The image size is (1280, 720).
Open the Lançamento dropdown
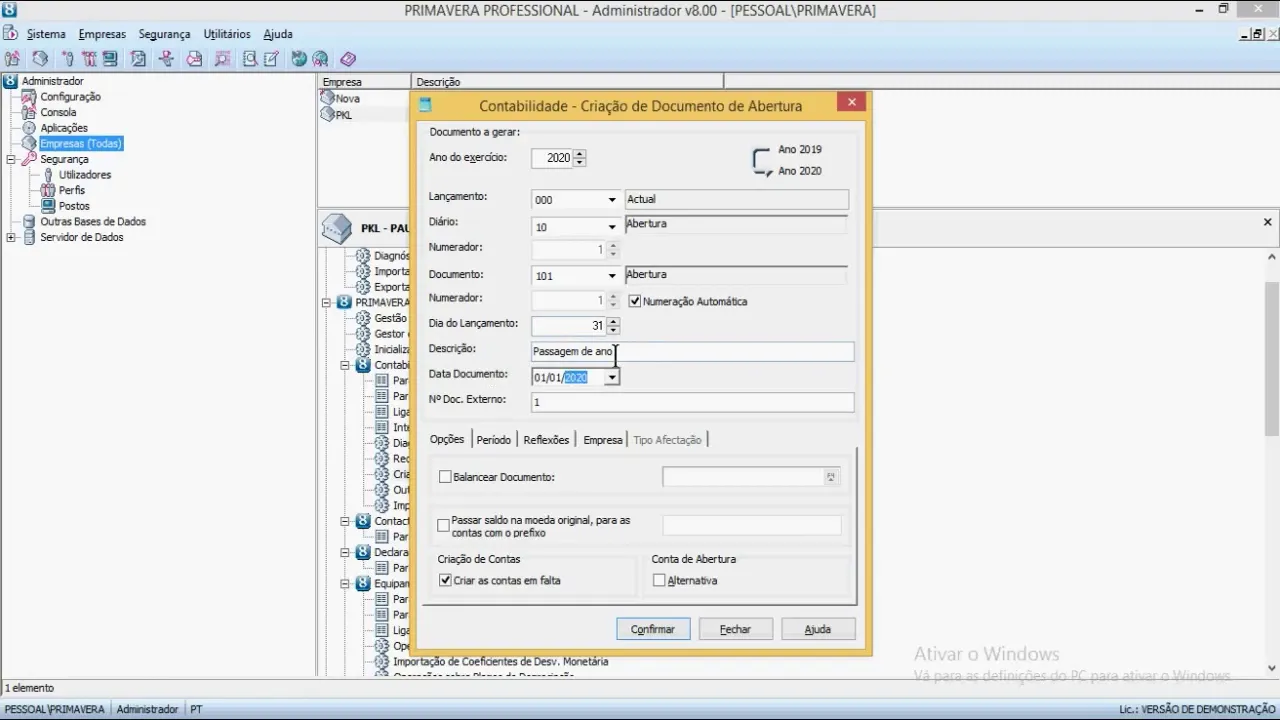[x=612, y=200]
